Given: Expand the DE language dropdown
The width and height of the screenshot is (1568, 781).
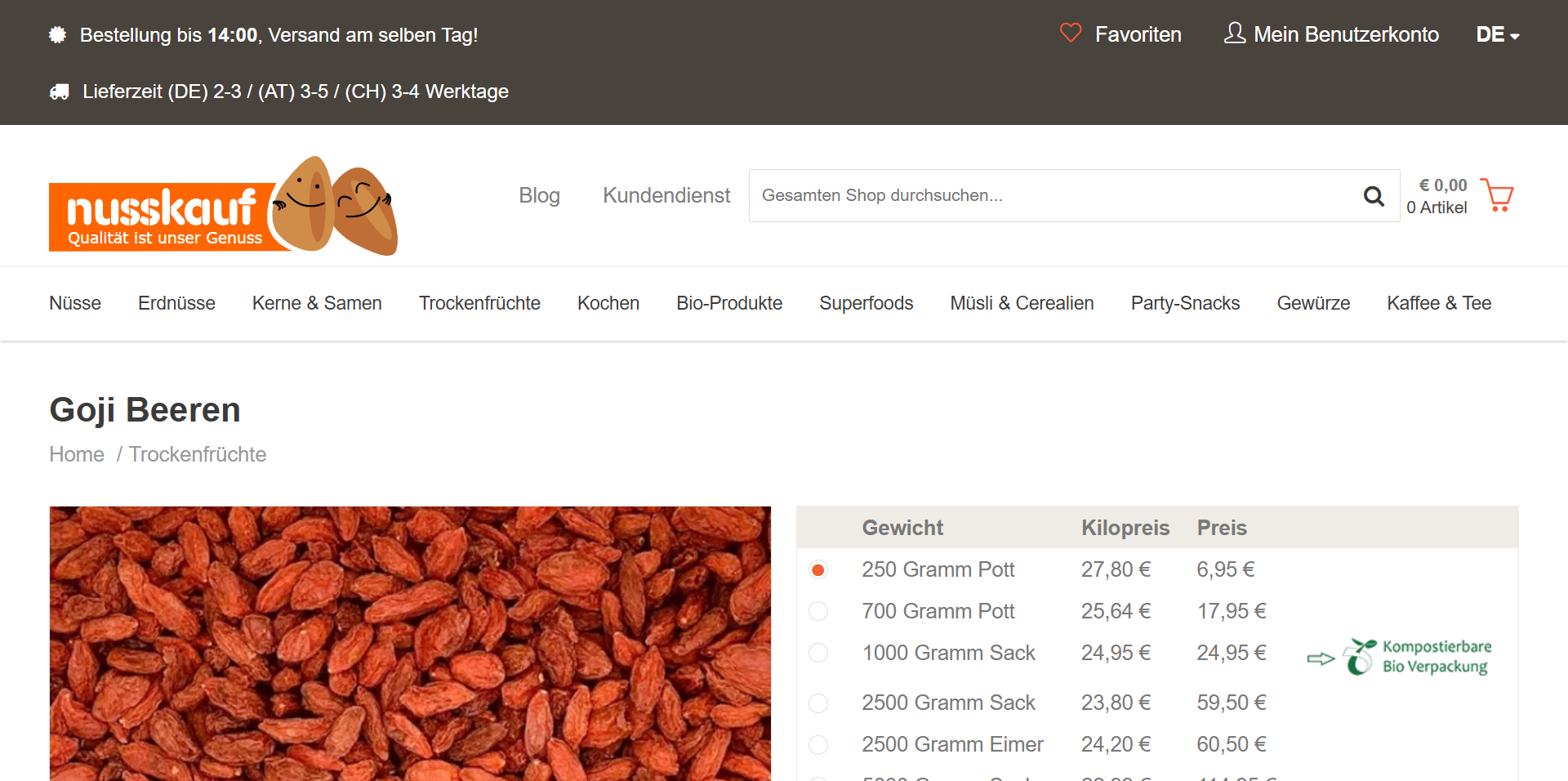Looking at the screenshot, I should pyautogui.click(x=1497, y=35).
